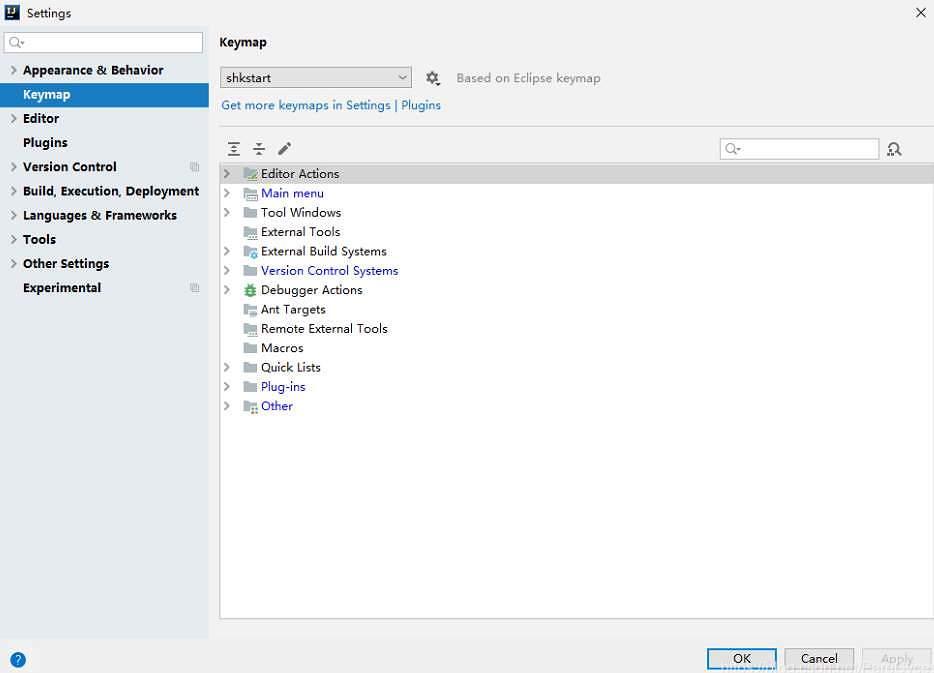Expand the Editor Actions tree node
The height and width of the screenshot is (673, 934).
(227, 173)
